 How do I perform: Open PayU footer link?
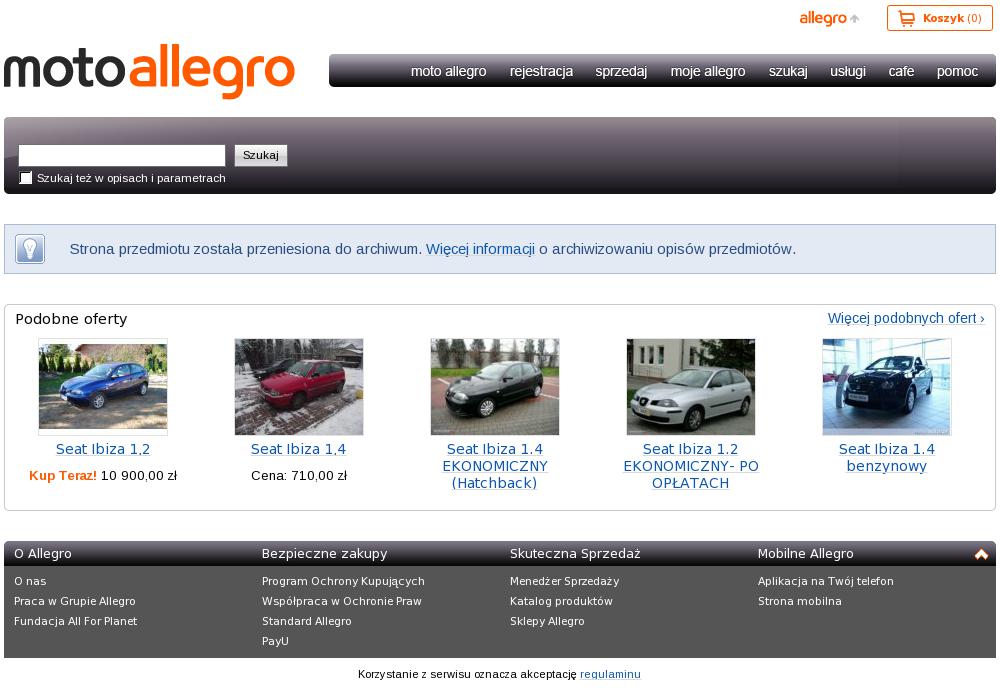pos(275,641)
